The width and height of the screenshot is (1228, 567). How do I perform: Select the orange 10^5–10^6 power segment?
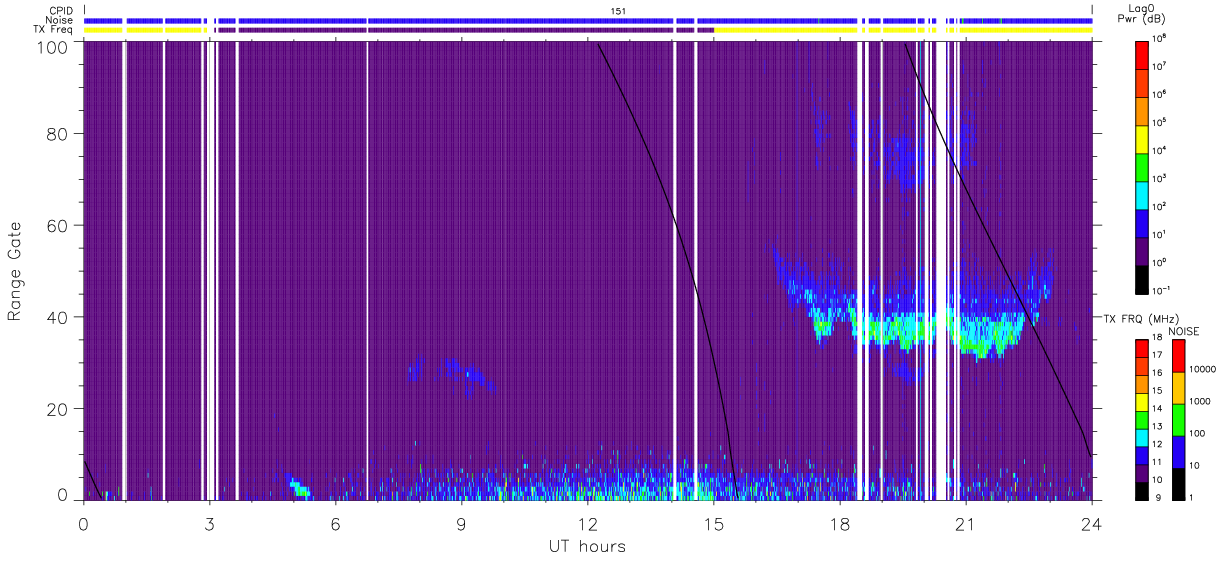click(x=1142, y=110)
